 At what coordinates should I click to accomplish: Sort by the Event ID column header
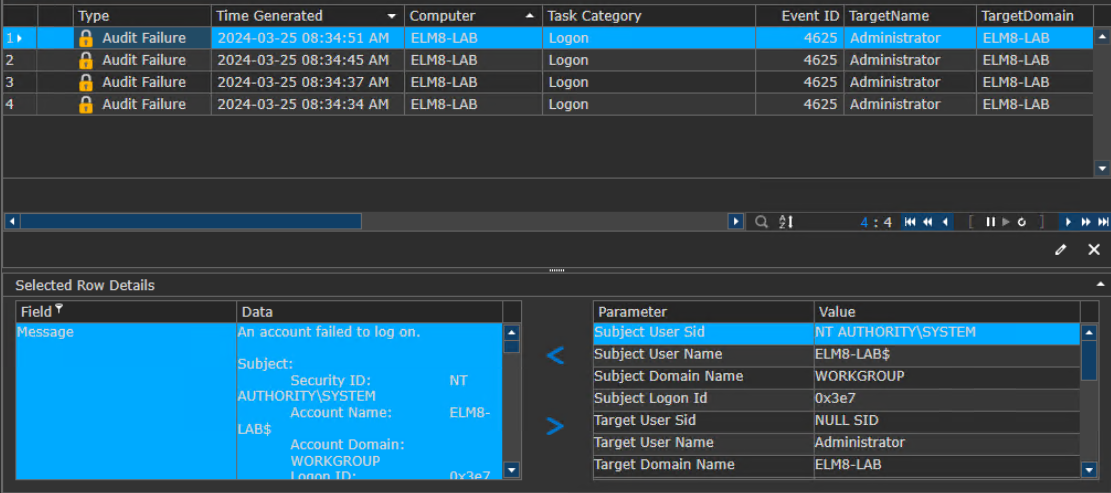(799, 16)
